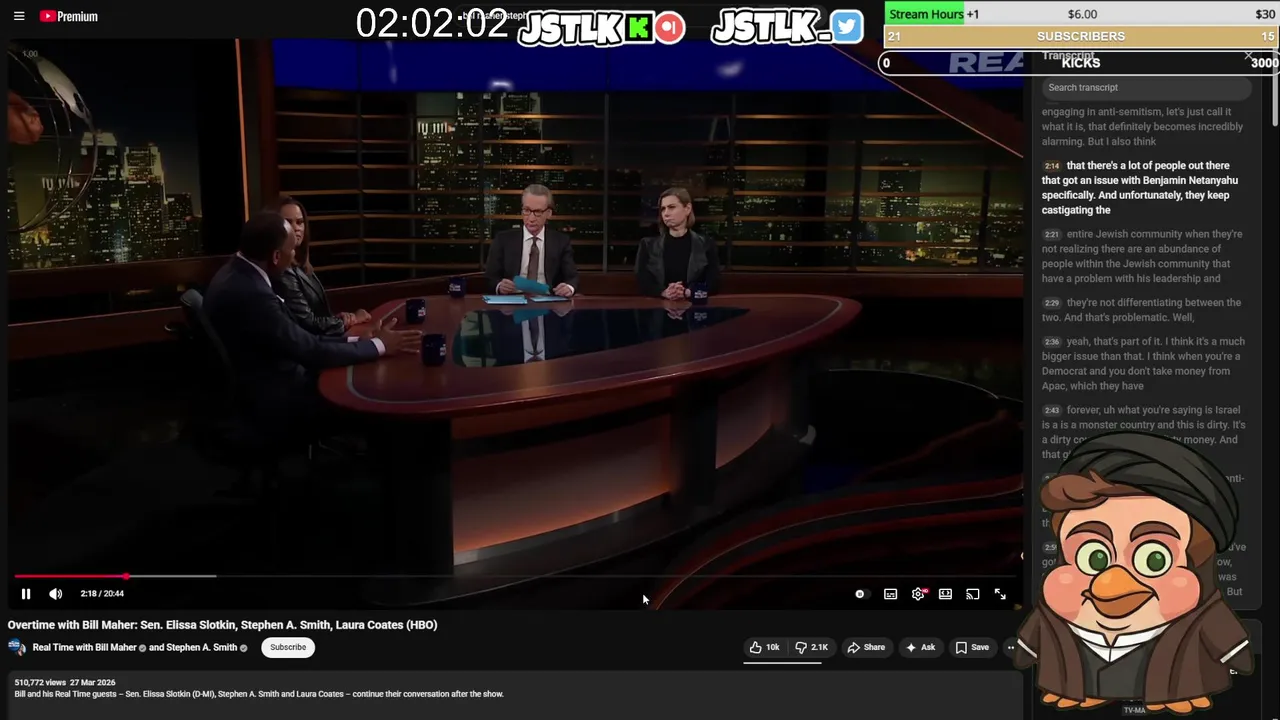This screenshot has width=1280, height=720.
Task: Click the SUBSCRIBERS goal bar
Action: coord(1082,36)
